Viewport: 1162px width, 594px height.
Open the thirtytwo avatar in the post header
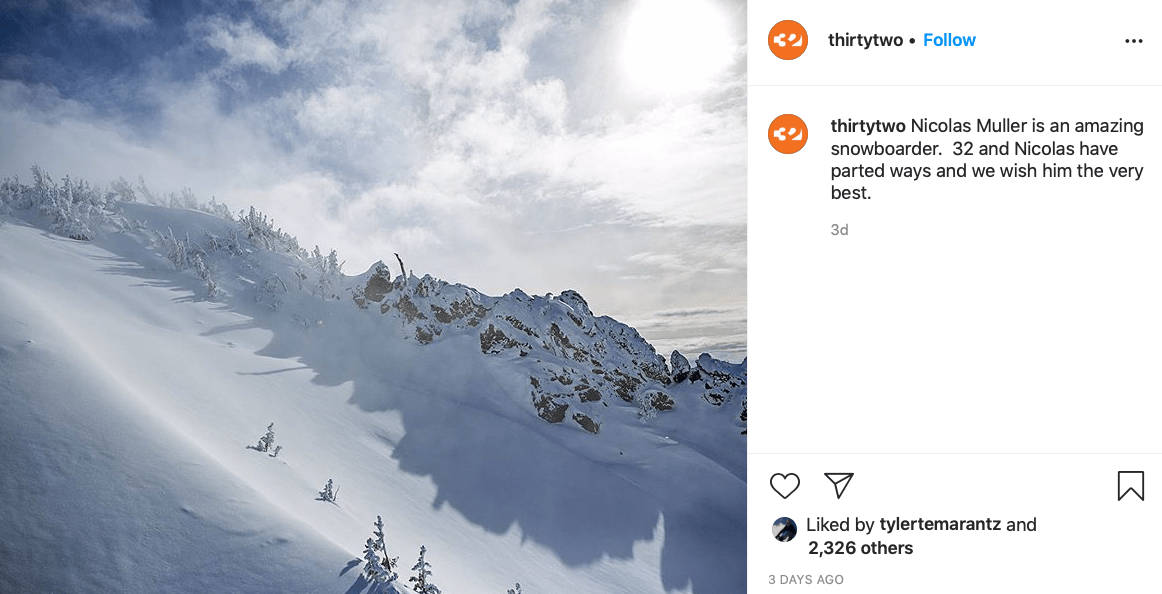click(788, 40)
